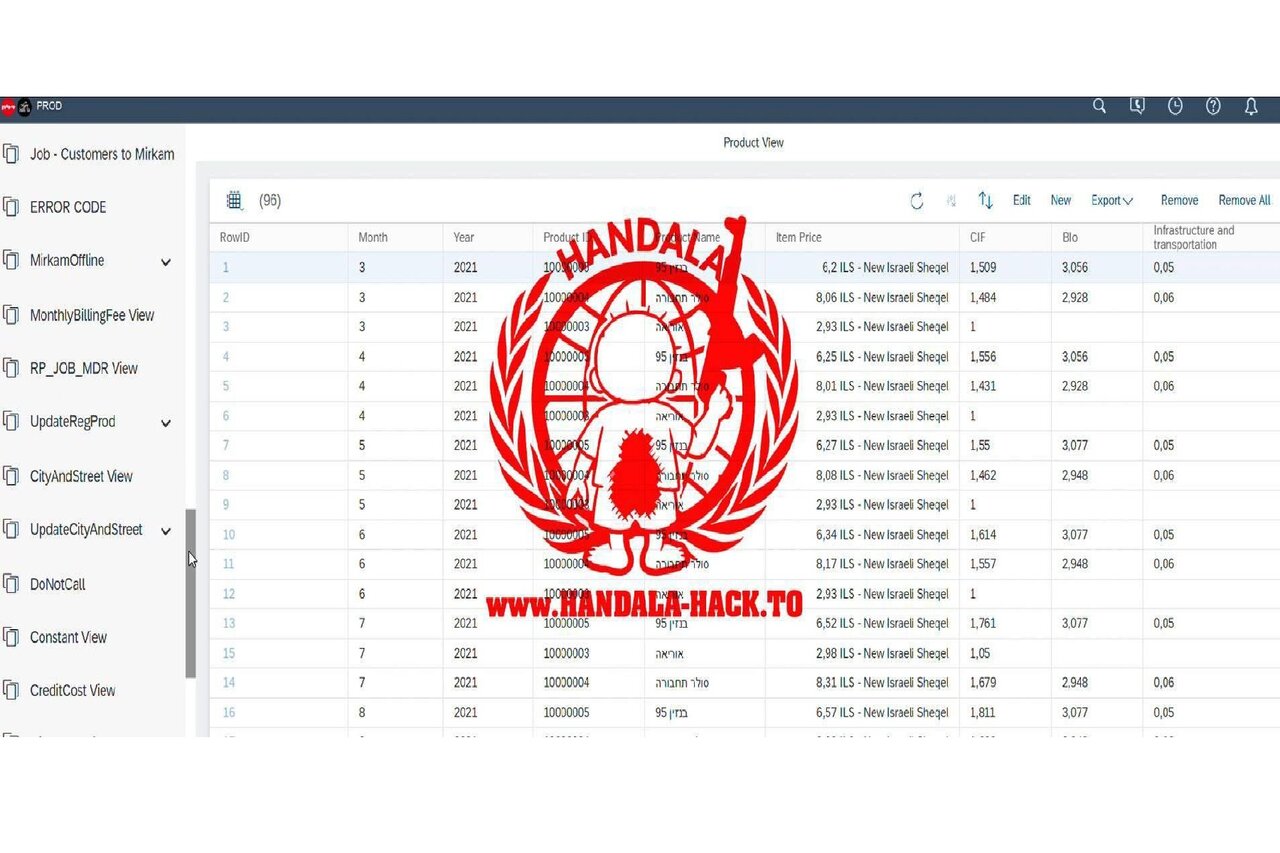This screenshot has height=853, width=1280.
Task: Click the PROD label in header
Action: [49, 106]
